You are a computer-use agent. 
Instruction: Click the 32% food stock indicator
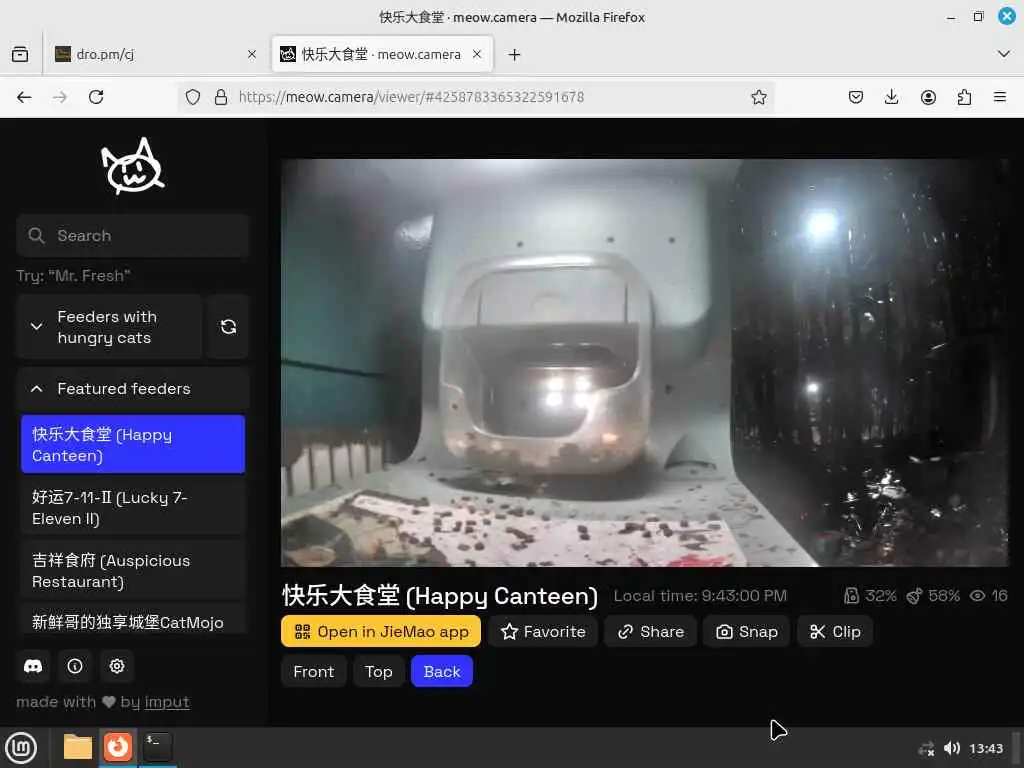pyautogui.click(x=870, y=596)
